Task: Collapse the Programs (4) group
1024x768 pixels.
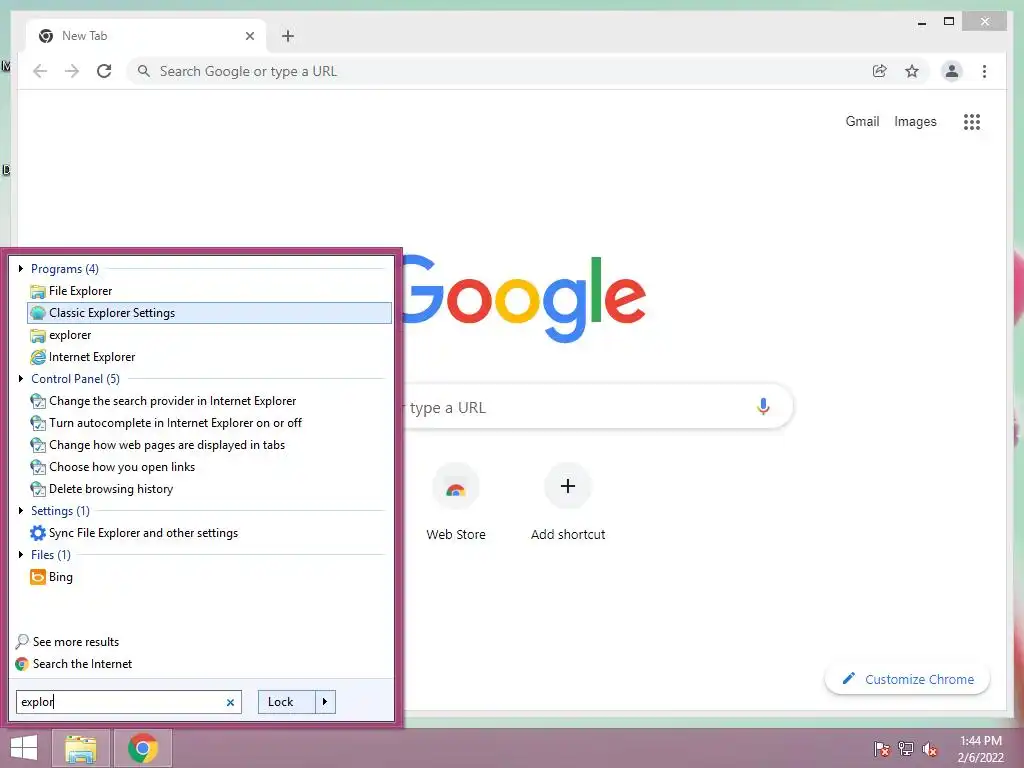Action: [21, 268]
